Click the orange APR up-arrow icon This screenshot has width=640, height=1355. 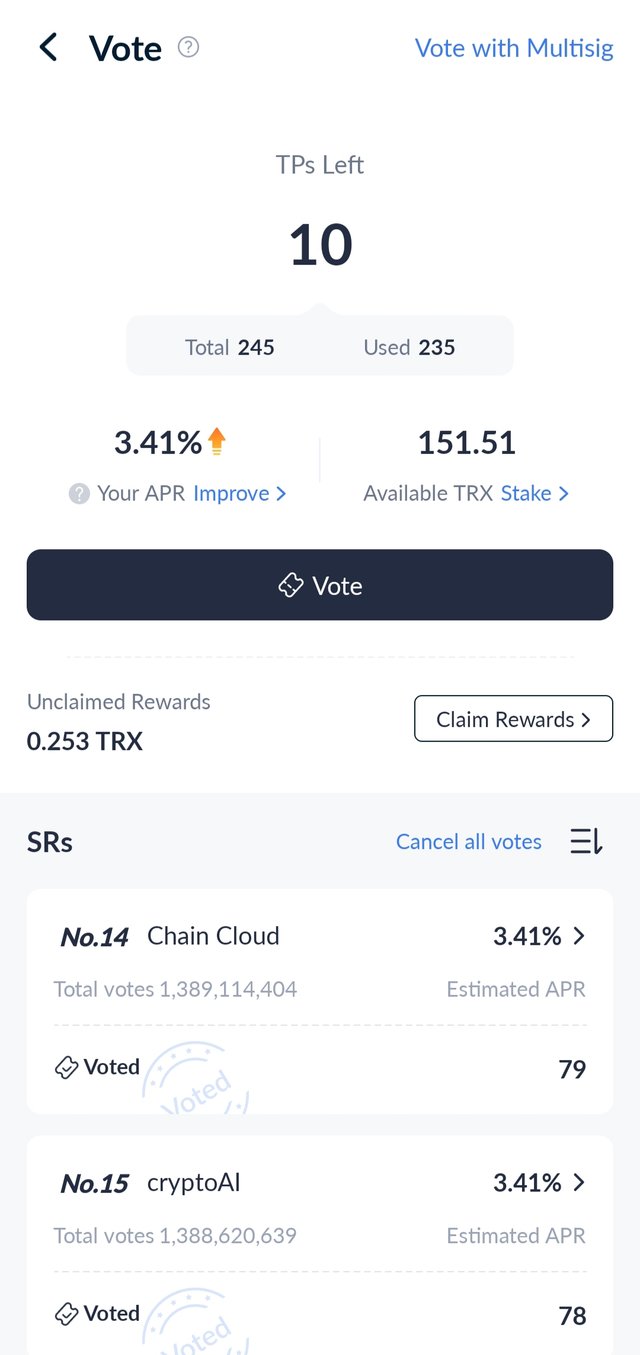point(217,442)
